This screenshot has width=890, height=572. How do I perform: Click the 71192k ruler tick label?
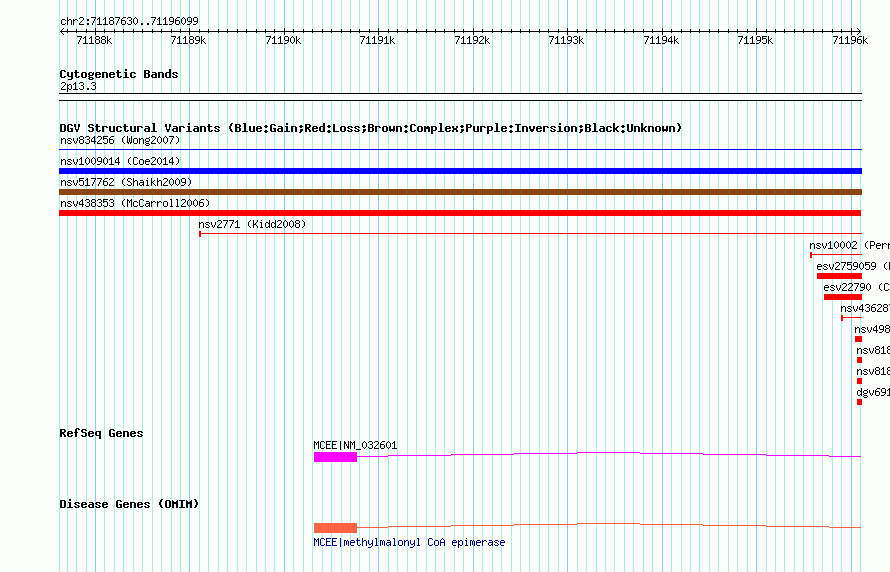pyautogui.click(x=472, y=40)
